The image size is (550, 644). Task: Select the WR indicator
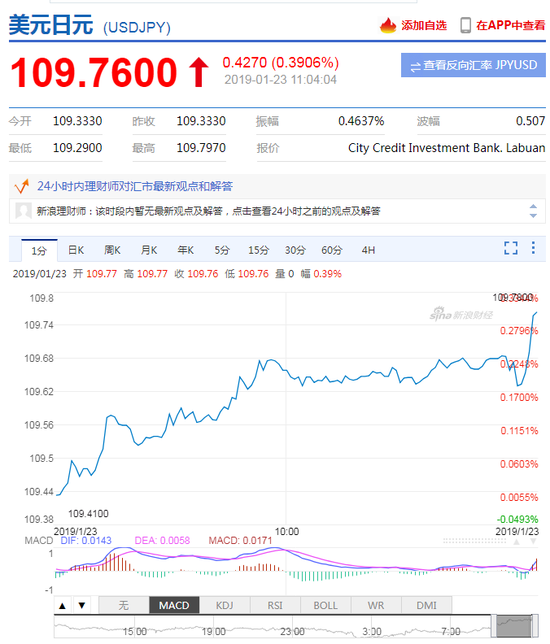[x=376, y=605]
